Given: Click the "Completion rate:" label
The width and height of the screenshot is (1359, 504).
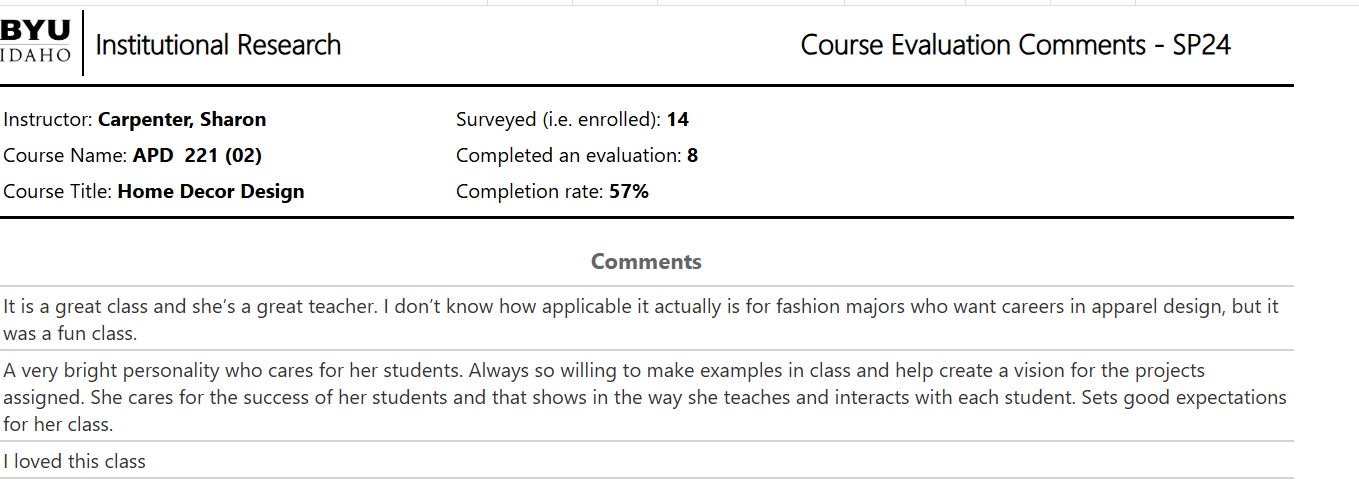Looking at the screenshot, I should [530, 192].
